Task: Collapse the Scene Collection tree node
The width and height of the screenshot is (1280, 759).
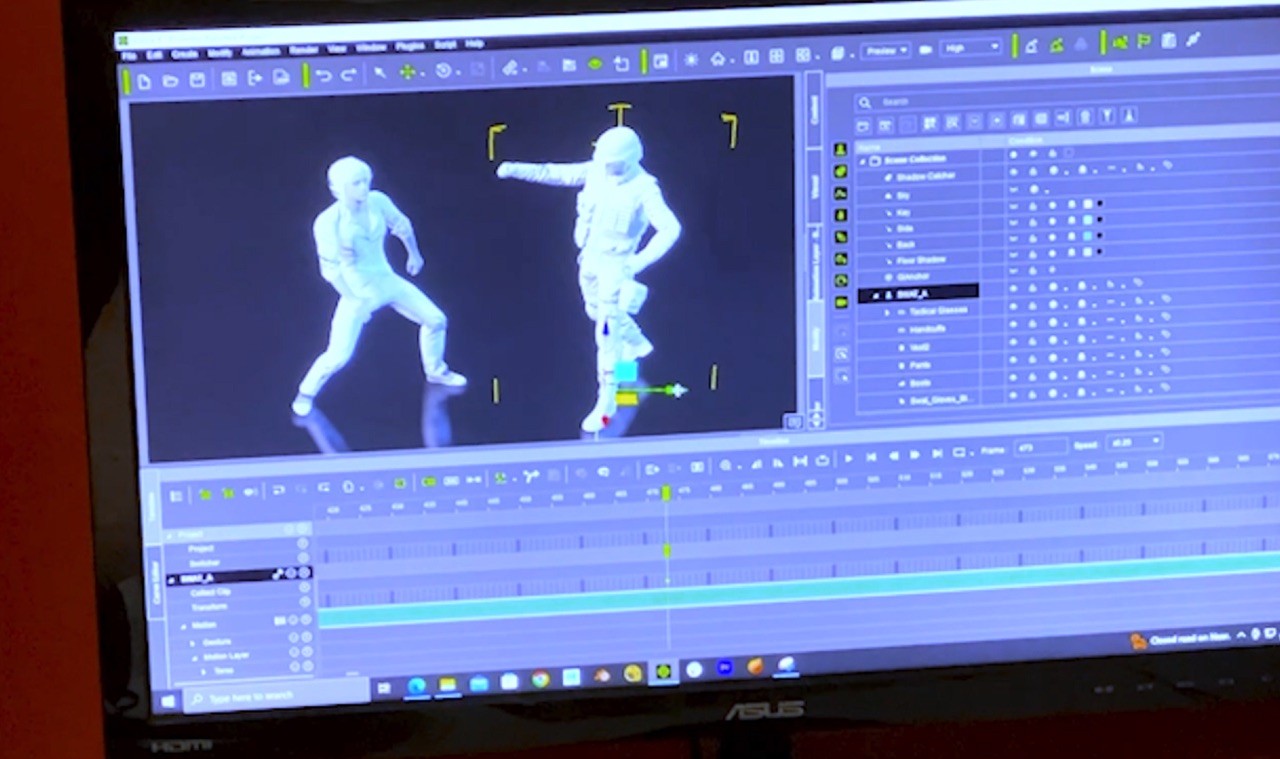Action: coord(865,158)
